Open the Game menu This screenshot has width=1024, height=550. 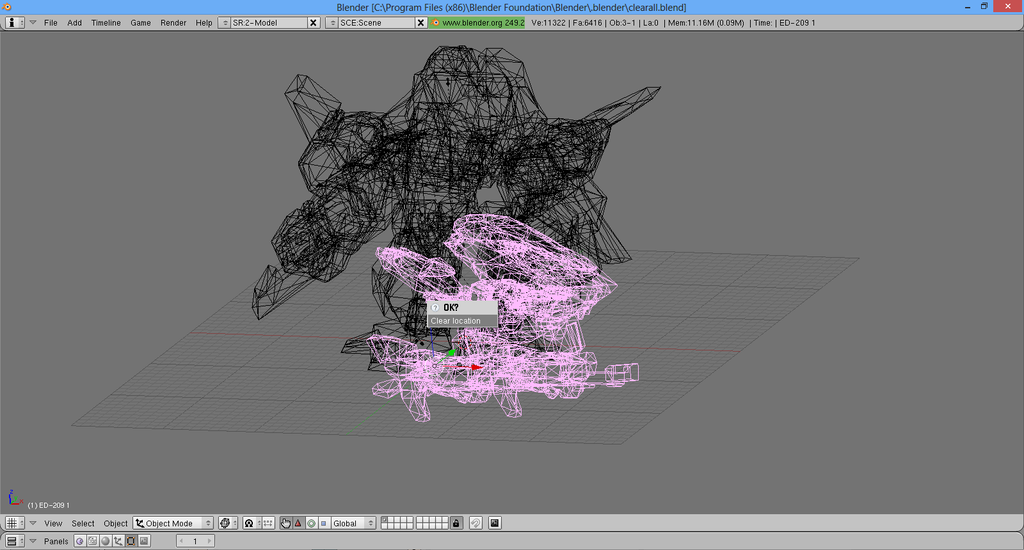[x=140, y=23]
